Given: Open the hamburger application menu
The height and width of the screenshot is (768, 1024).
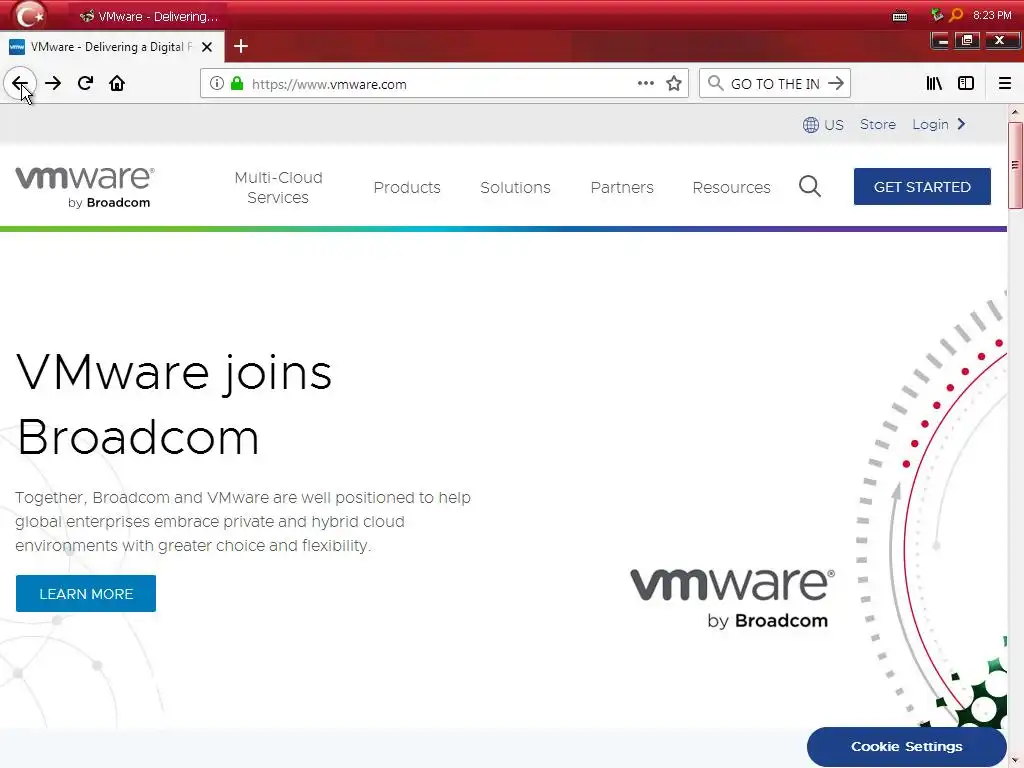Looking at the screenshot, I should point(1004,84).
